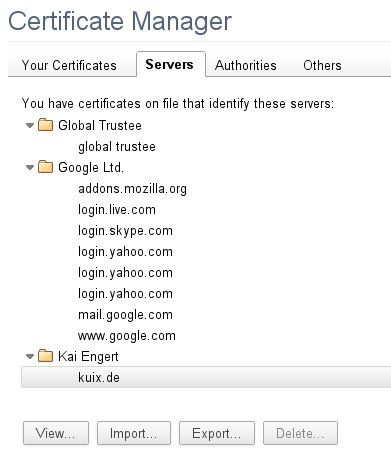
Task: Collapse the Google Ltd. group
Action: [x=30, y=167]
